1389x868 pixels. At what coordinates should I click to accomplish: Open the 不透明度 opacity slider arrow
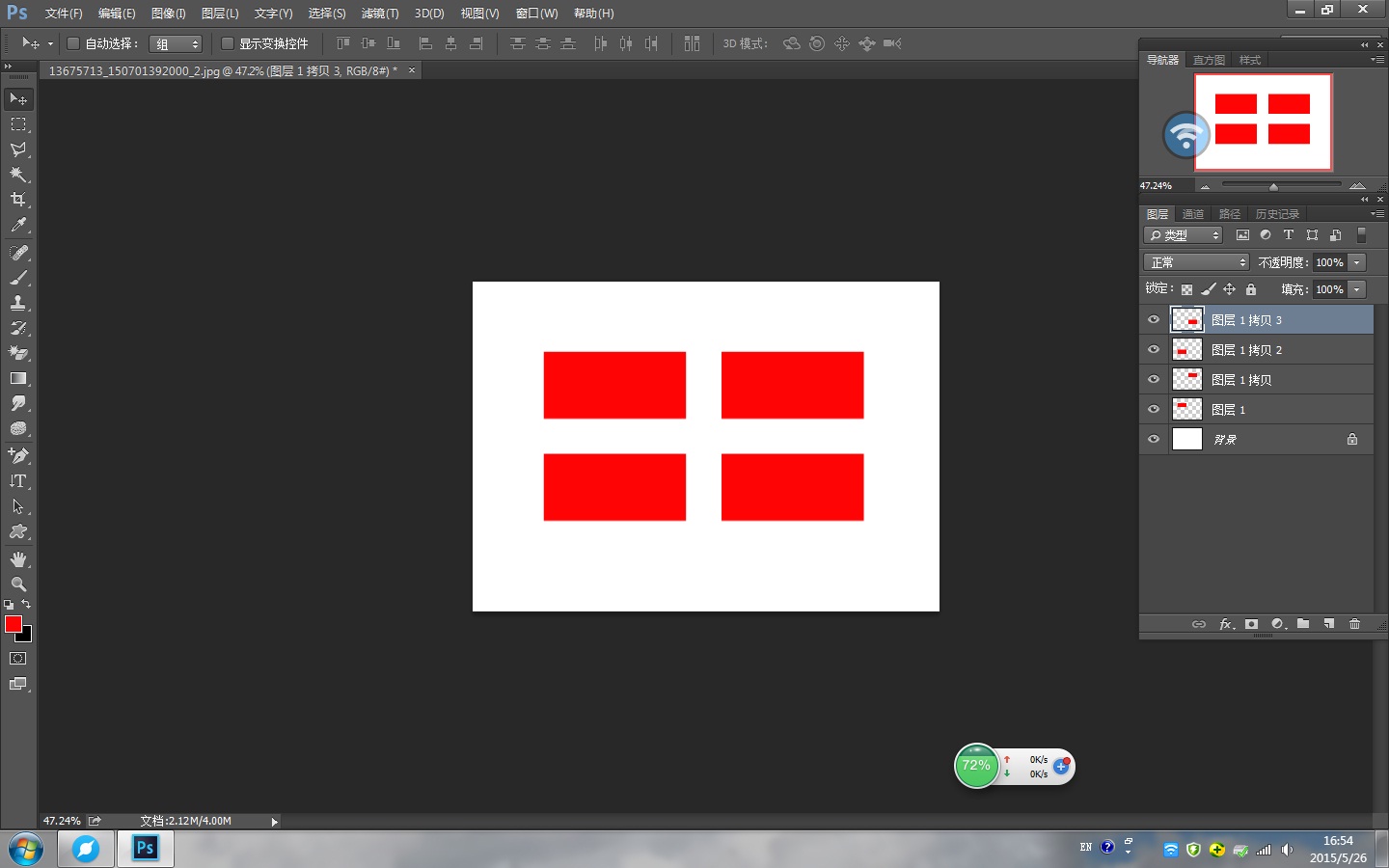pos(1357,262)
